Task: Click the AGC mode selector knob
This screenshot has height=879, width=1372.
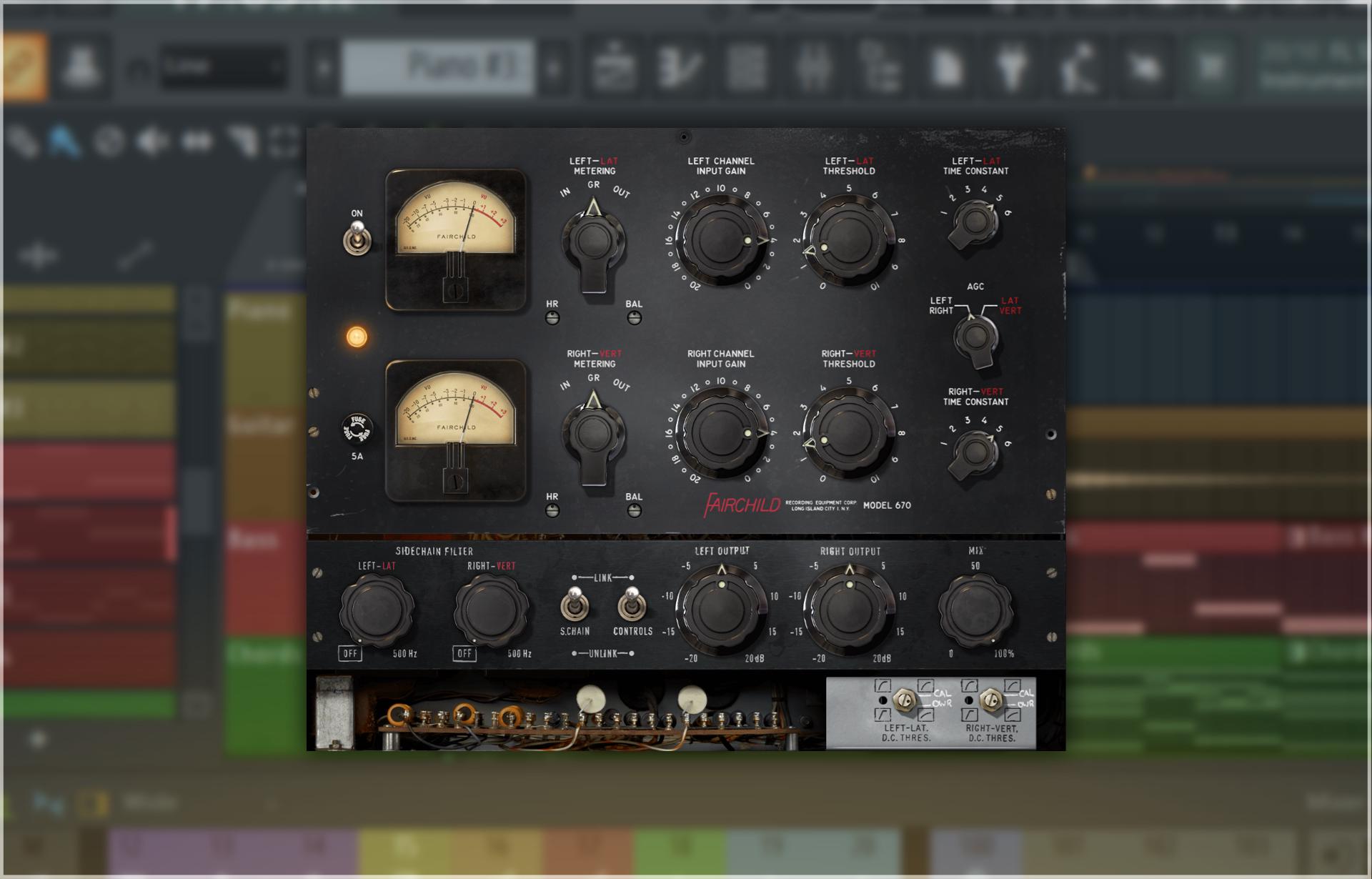Action: (x=975, y=337)
